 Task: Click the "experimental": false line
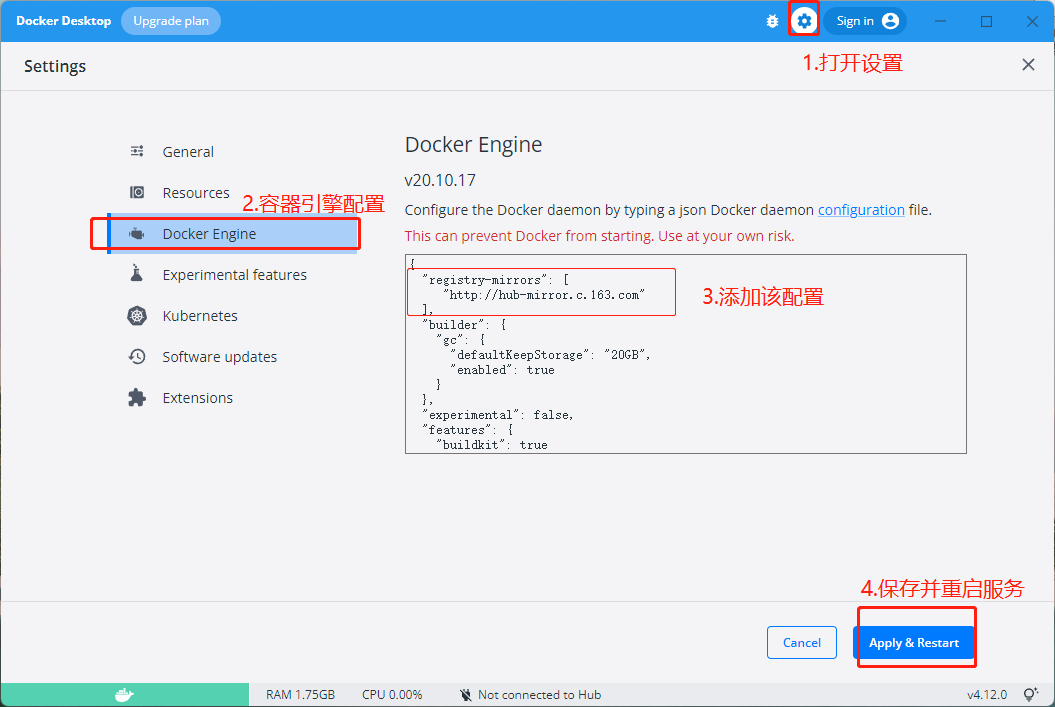pos(497,414)
